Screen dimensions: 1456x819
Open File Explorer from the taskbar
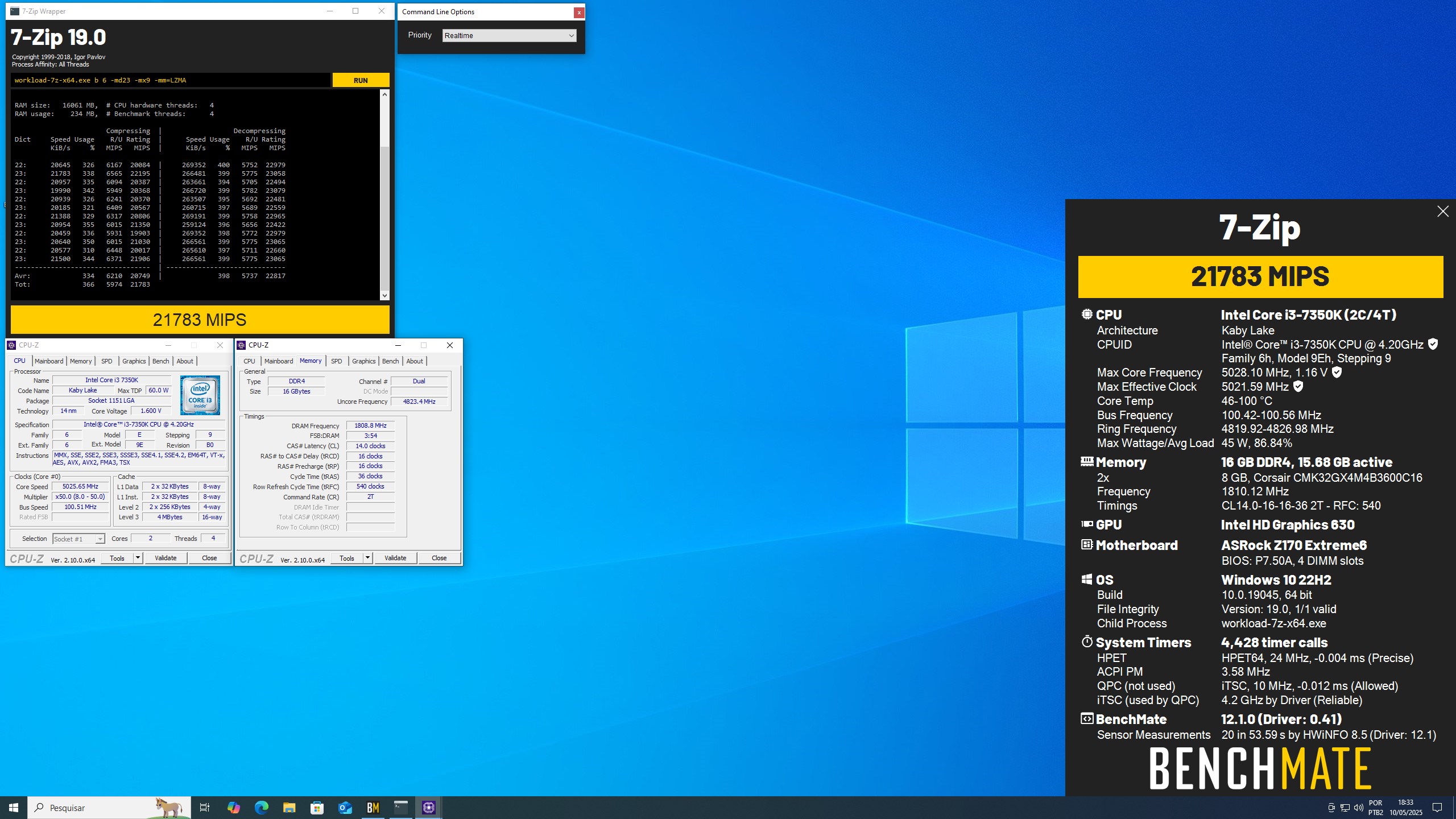tap(289, 808)
